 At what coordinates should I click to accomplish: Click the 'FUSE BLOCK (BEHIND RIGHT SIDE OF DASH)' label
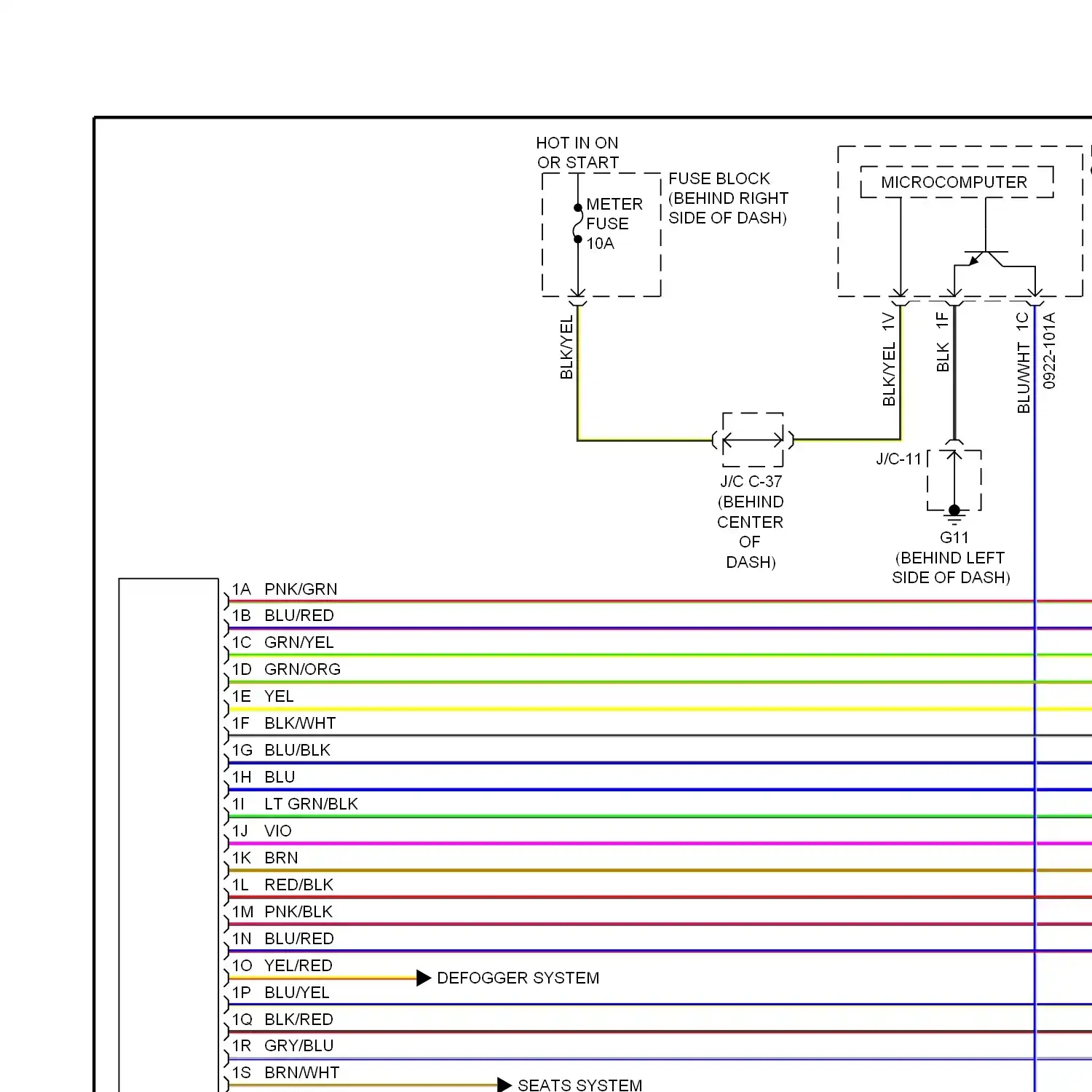[x=728, y=198]
